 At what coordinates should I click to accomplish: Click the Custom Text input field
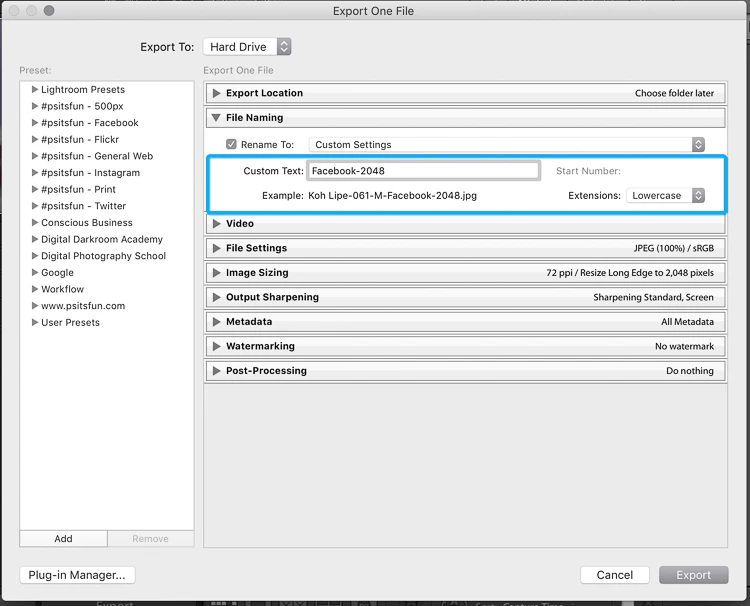click(423, 171)
